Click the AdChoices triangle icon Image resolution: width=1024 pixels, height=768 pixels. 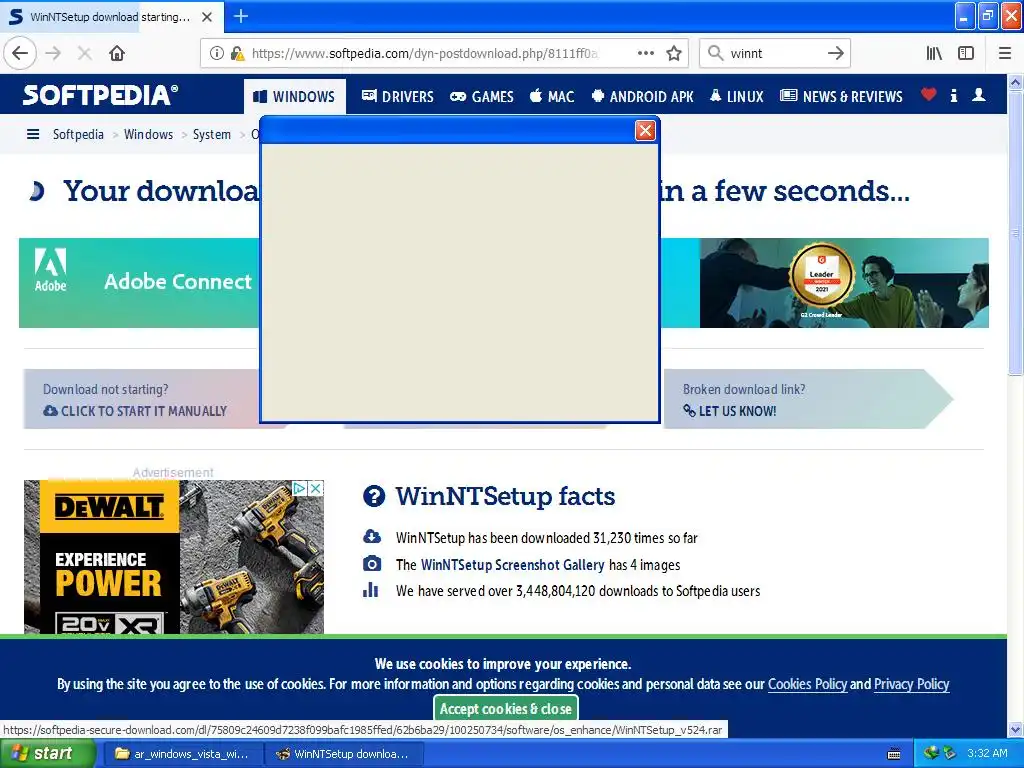pyautogui.click(x=300, y=488)
